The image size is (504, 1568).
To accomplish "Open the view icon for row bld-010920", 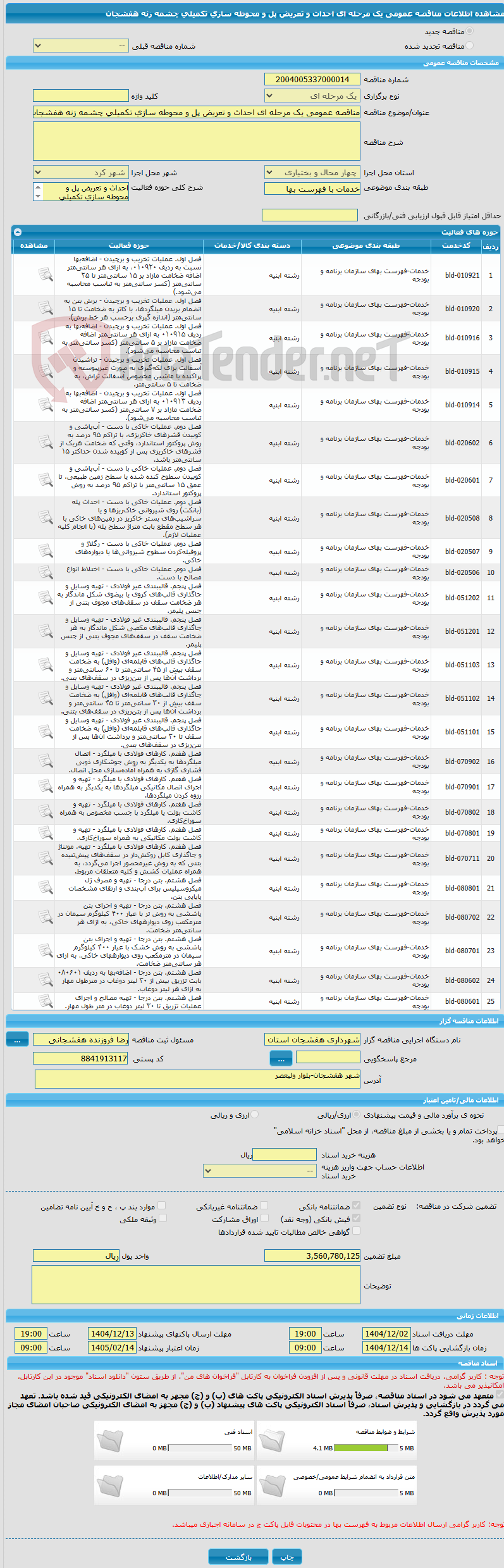I will 46,309.
